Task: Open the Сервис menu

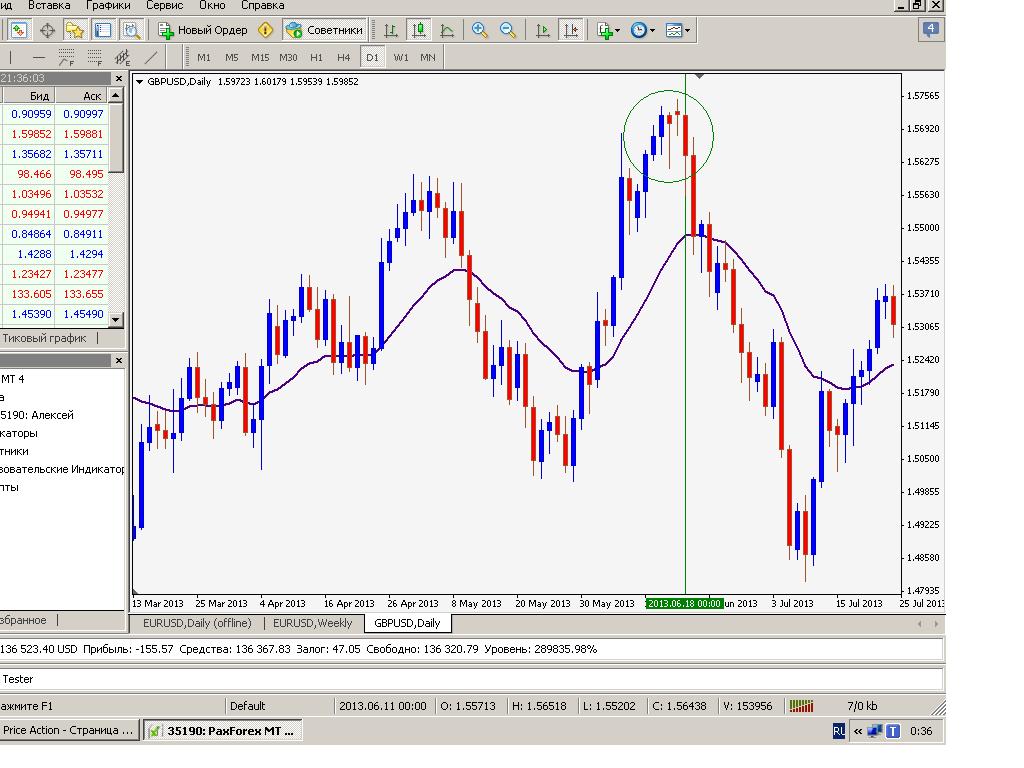Action: click(165, 5)
